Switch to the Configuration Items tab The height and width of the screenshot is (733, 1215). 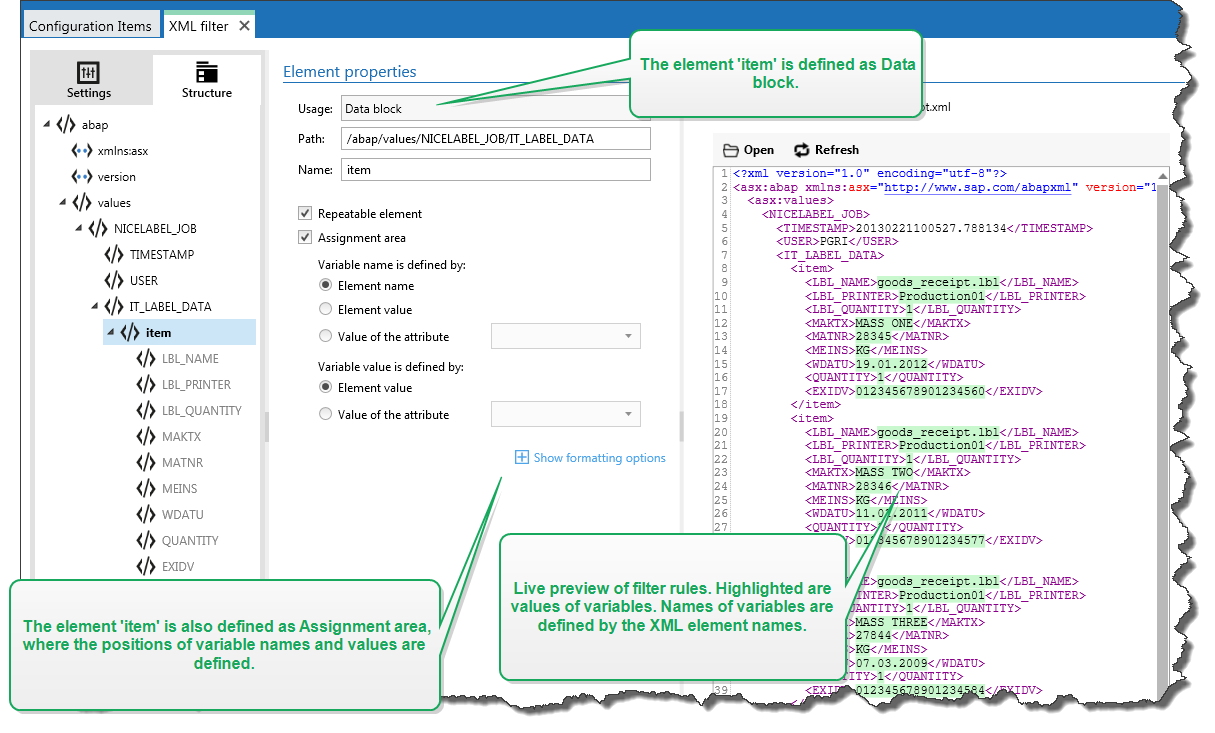click(91, 23)
